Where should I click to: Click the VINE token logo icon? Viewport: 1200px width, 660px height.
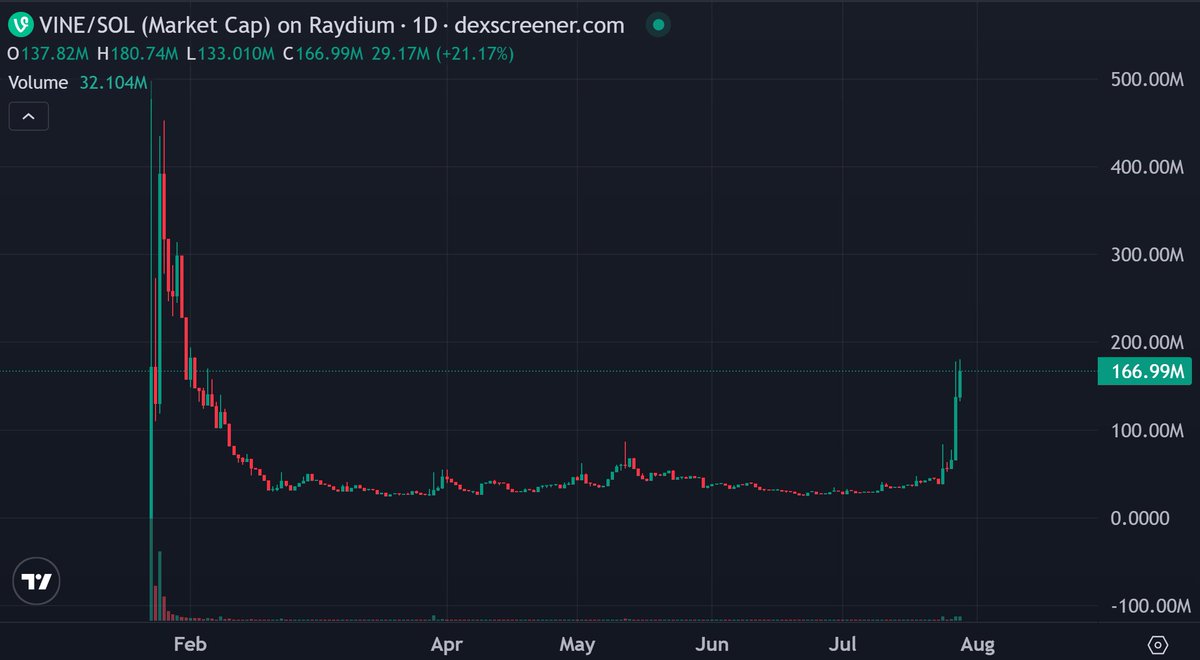(x=20, y=23)
